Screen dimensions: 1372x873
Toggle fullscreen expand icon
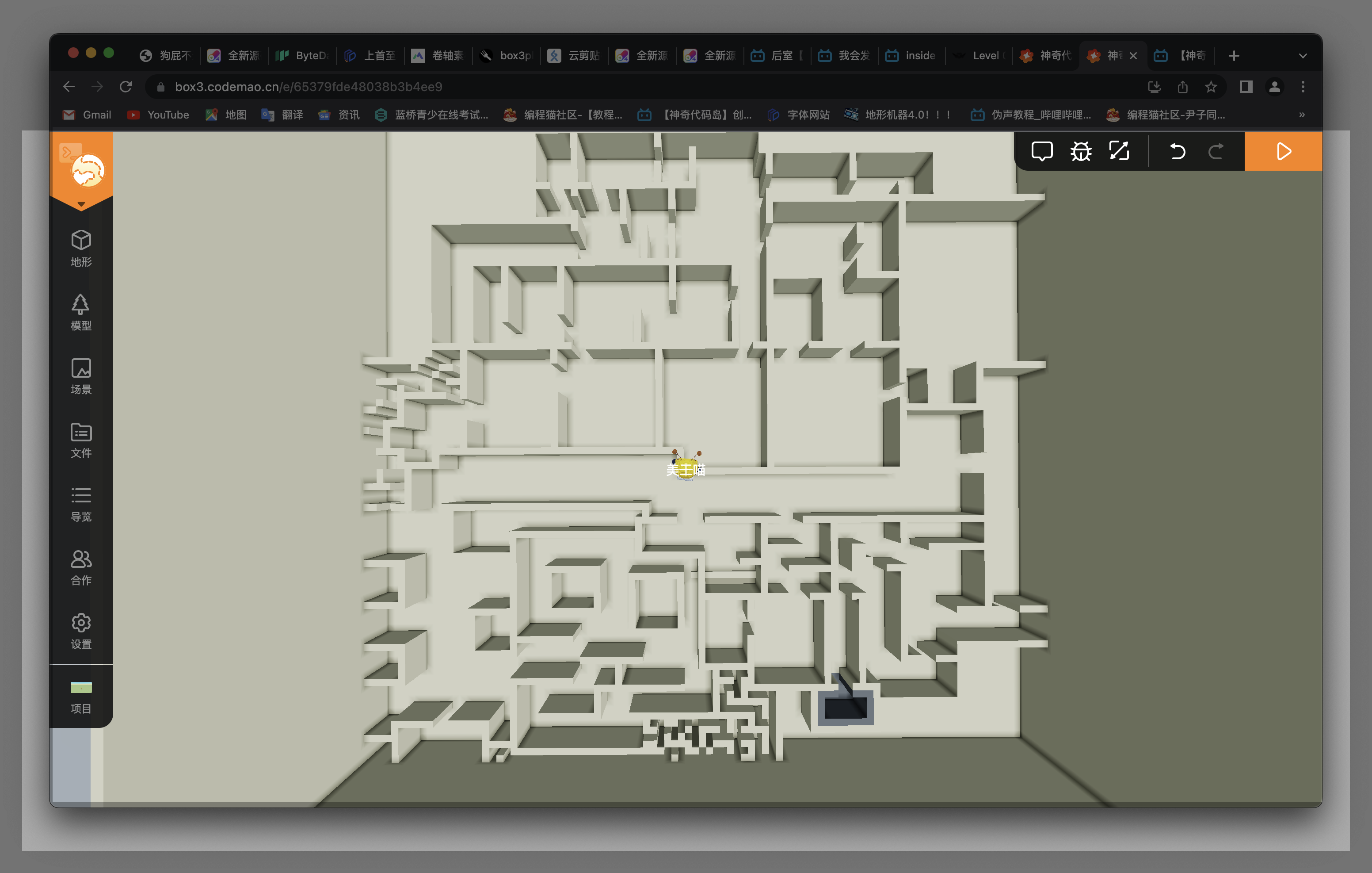(1119, 151)
